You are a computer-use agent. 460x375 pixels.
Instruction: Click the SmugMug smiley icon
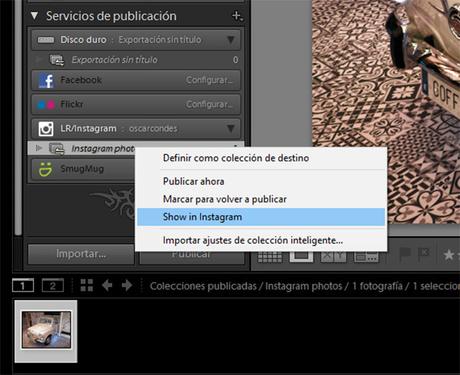45,169
